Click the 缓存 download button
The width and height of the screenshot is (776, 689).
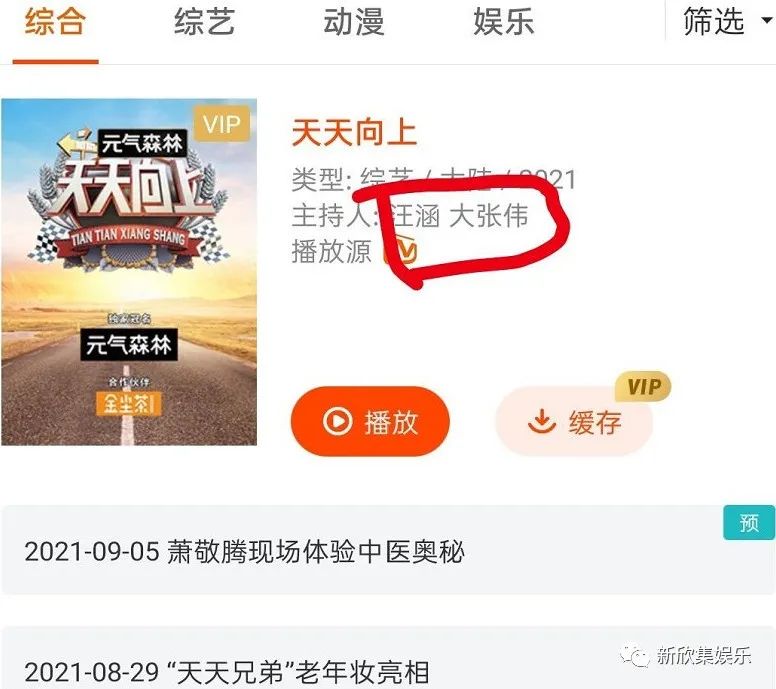click(574, 422)
